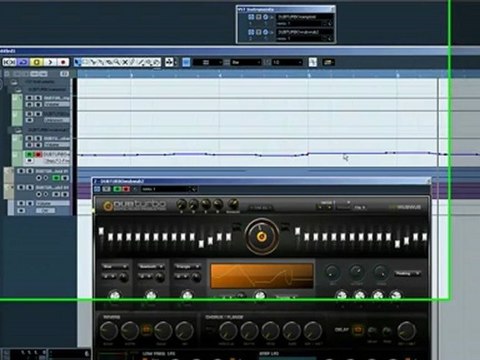Click the red write button in plugin window header

[x=126, y=189]
